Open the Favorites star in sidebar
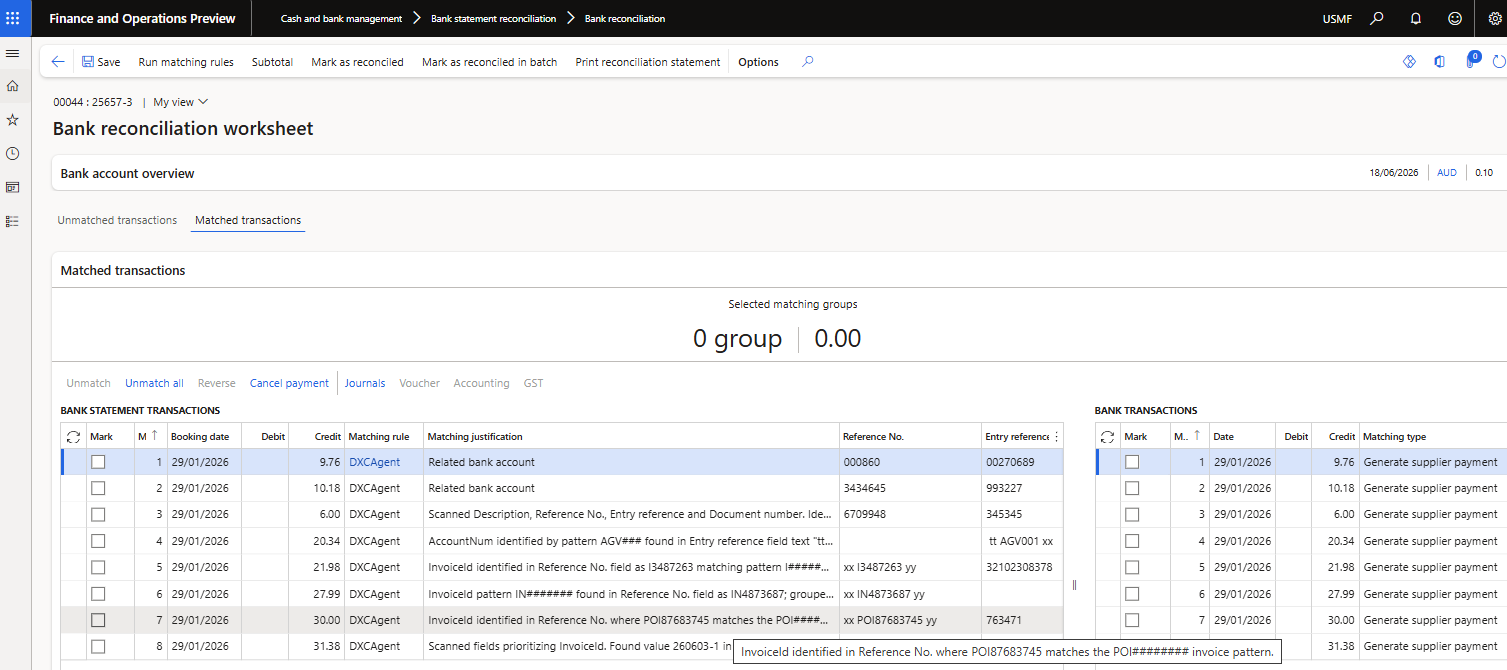The height and width of the screenshot is (670, 1507). [13, 119]
